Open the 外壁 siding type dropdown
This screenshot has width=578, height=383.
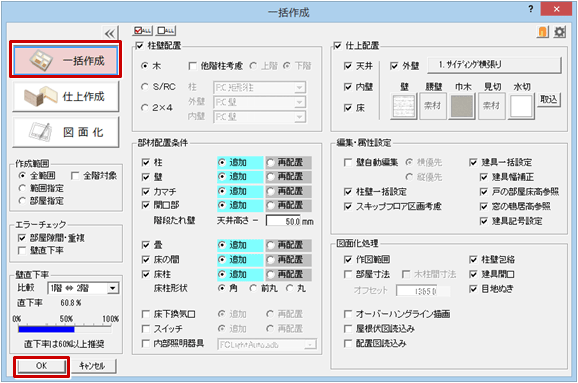coord(494,65)
